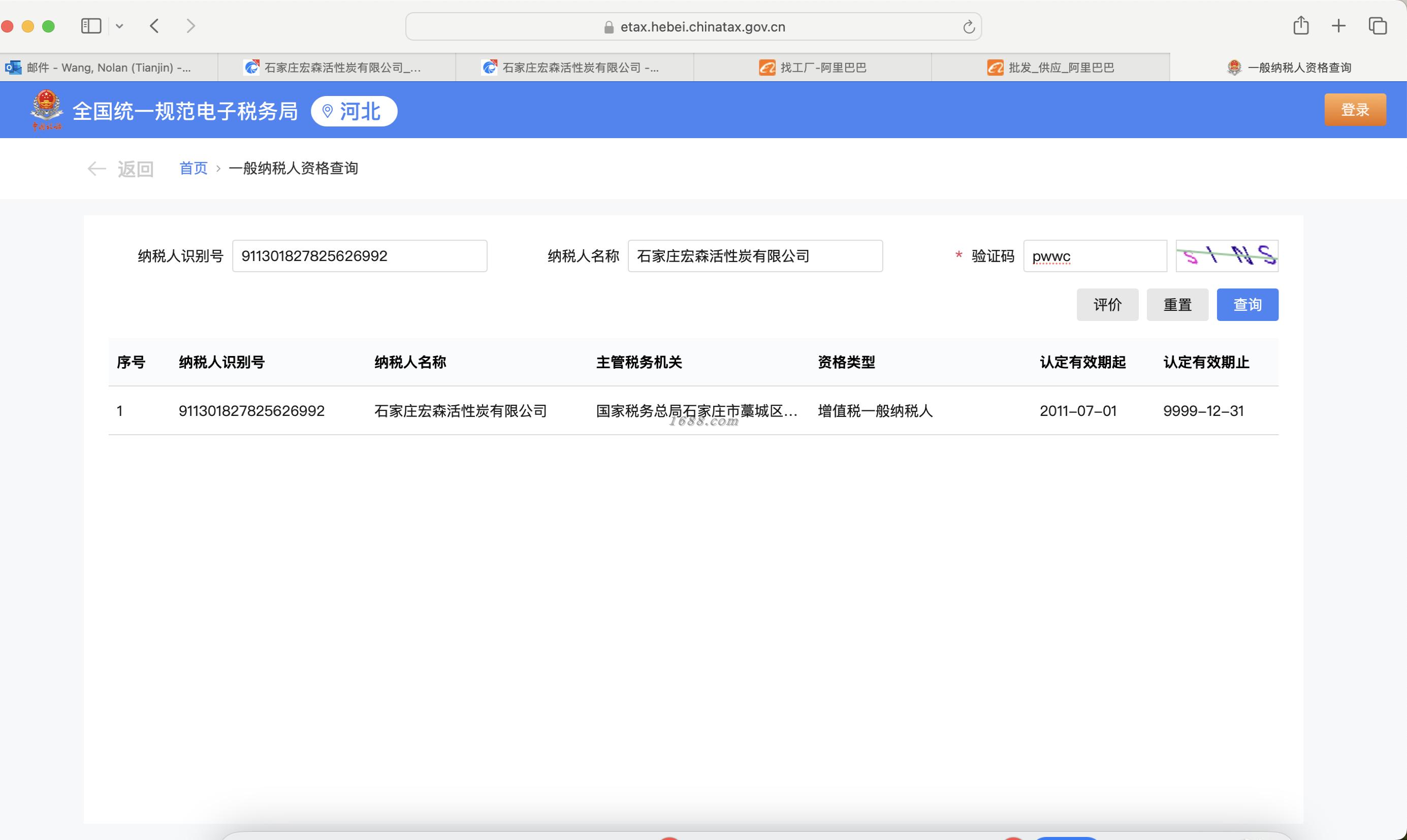Switch to the 邮件 - Wang, Nolan tab
Image resolution: width=1407 pixels, height=840 pixels.
pos(108,68)
